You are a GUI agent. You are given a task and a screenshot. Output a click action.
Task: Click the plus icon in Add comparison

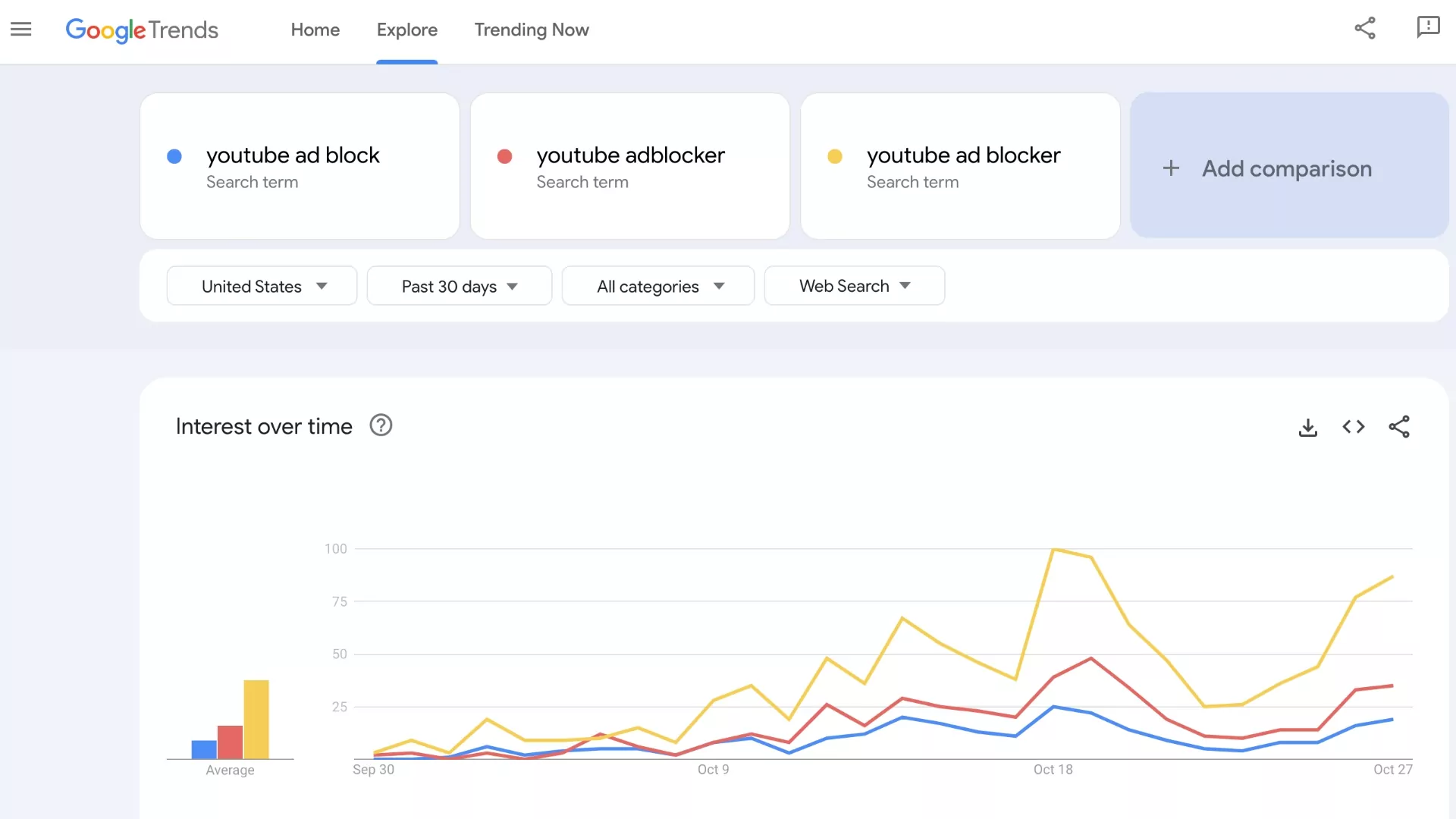(1171, 168)
